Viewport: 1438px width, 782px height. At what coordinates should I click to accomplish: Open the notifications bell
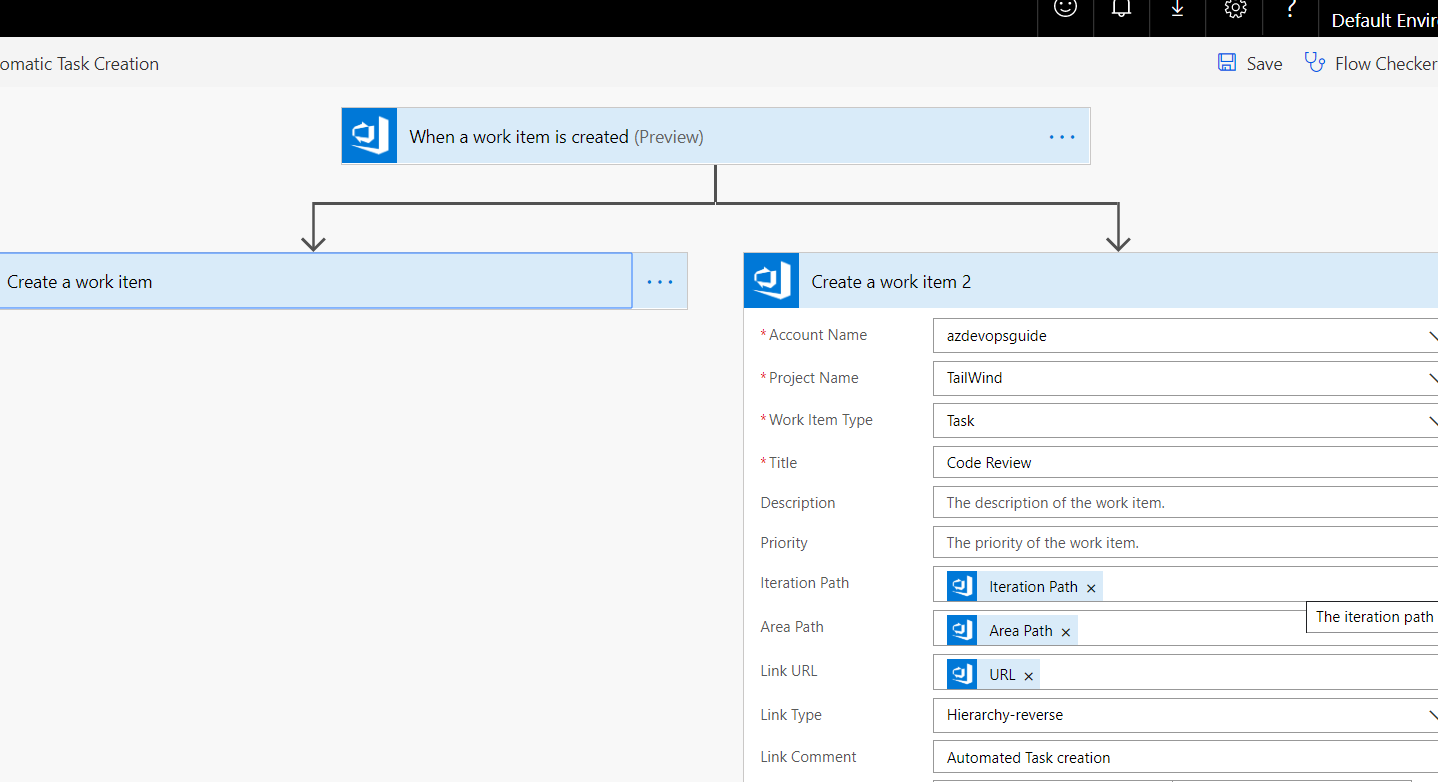[1121, 8]
